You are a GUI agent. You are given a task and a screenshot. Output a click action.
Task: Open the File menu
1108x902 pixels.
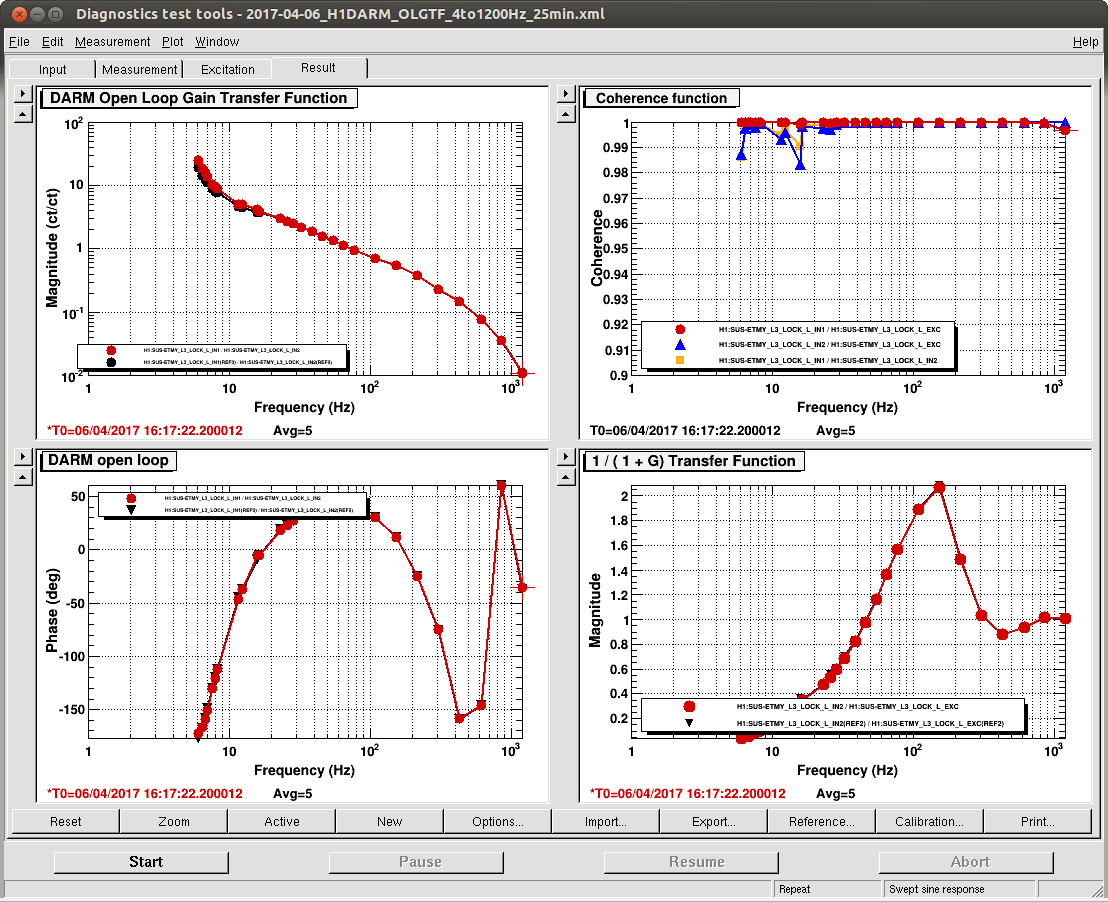[x=19, y=42]
